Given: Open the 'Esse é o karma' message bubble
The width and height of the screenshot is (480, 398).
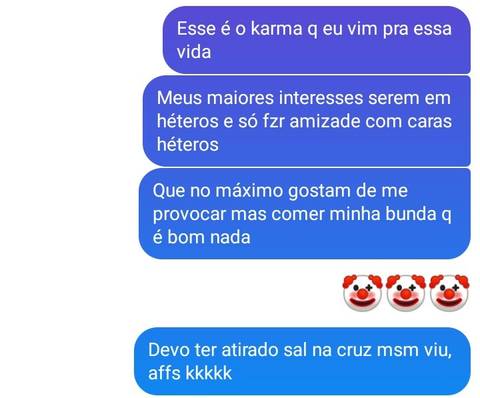Looking at the screenshot, I should pyautogui.click(x=316, y=40).
